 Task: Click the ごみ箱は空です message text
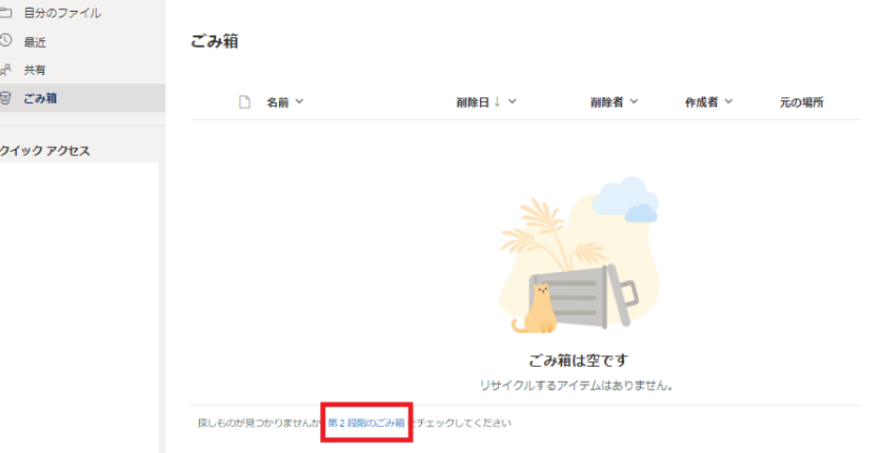(x=578, y=361)
